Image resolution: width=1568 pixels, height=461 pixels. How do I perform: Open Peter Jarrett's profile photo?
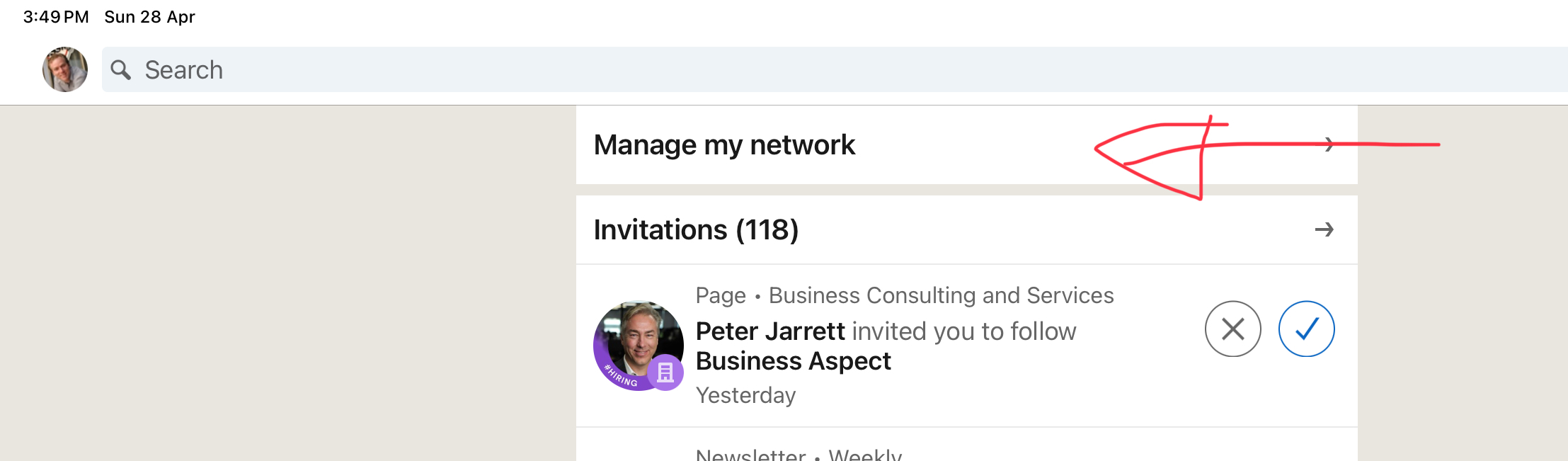(637, 340)
